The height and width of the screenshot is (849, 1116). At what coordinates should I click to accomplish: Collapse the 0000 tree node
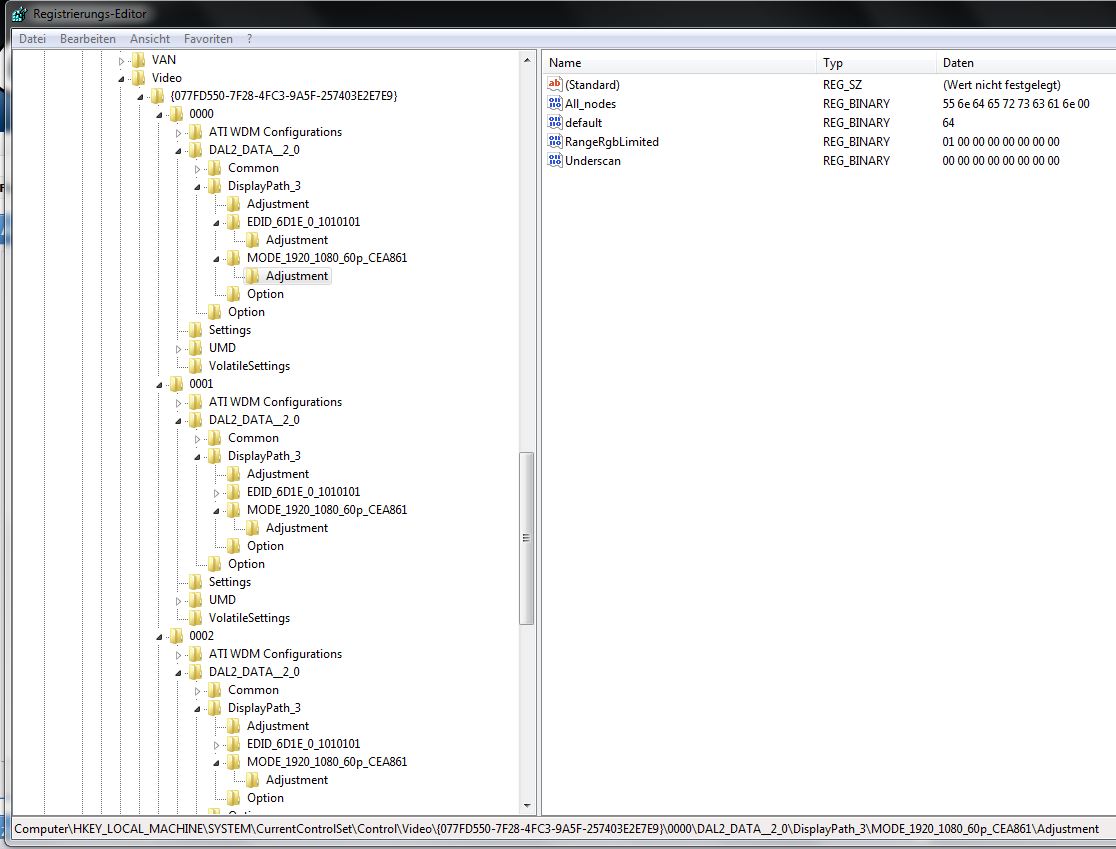click(x=159, y=115)
